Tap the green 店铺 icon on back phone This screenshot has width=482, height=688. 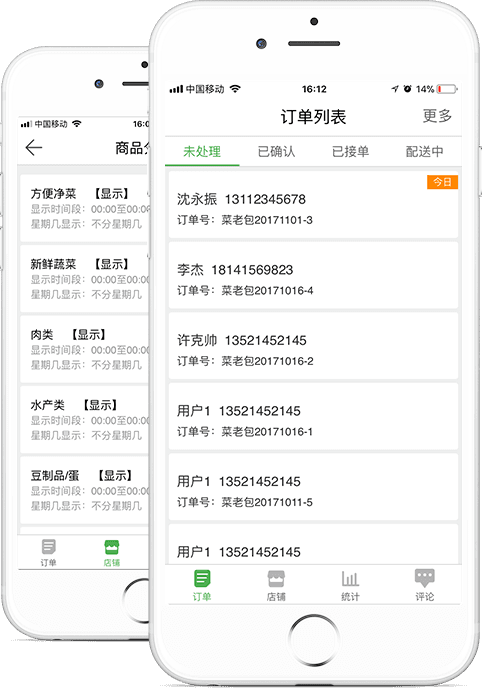pyautogui.click(x=112, y=547)
